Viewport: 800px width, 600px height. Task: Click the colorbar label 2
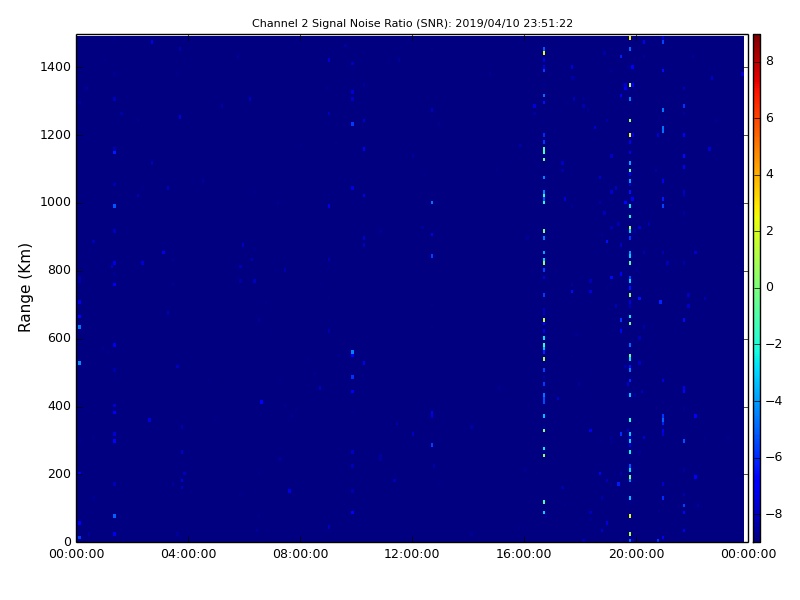(770, 231)
